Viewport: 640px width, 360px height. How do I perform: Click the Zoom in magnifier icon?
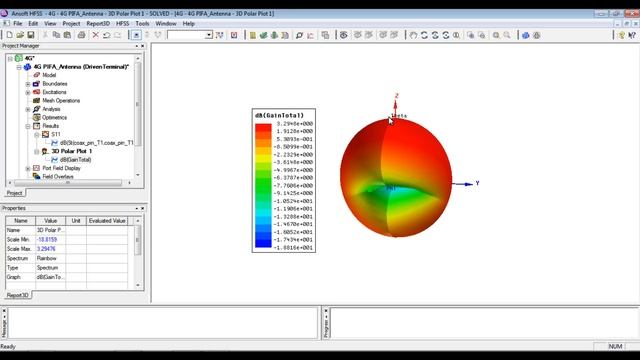click(x=496, y=36)
